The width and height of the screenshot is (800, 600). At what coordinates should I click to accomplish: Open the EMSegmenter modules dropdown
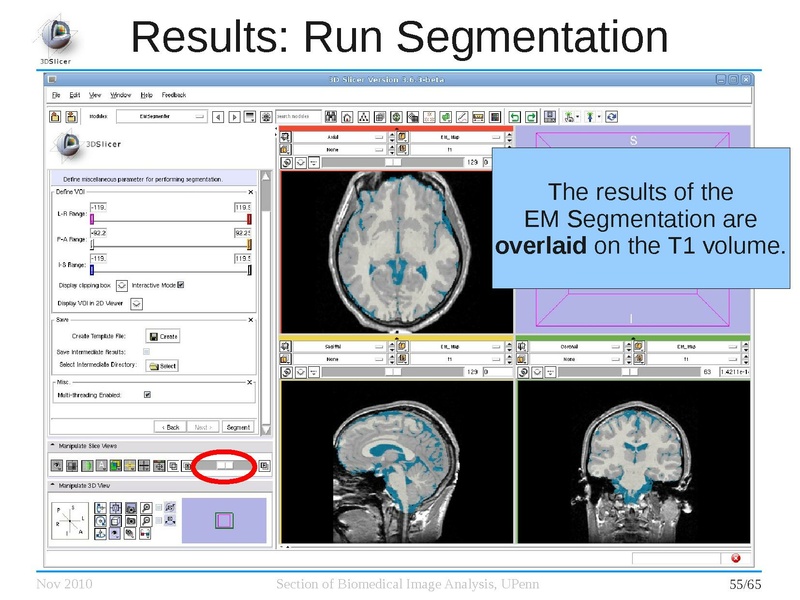click(160, 117)
